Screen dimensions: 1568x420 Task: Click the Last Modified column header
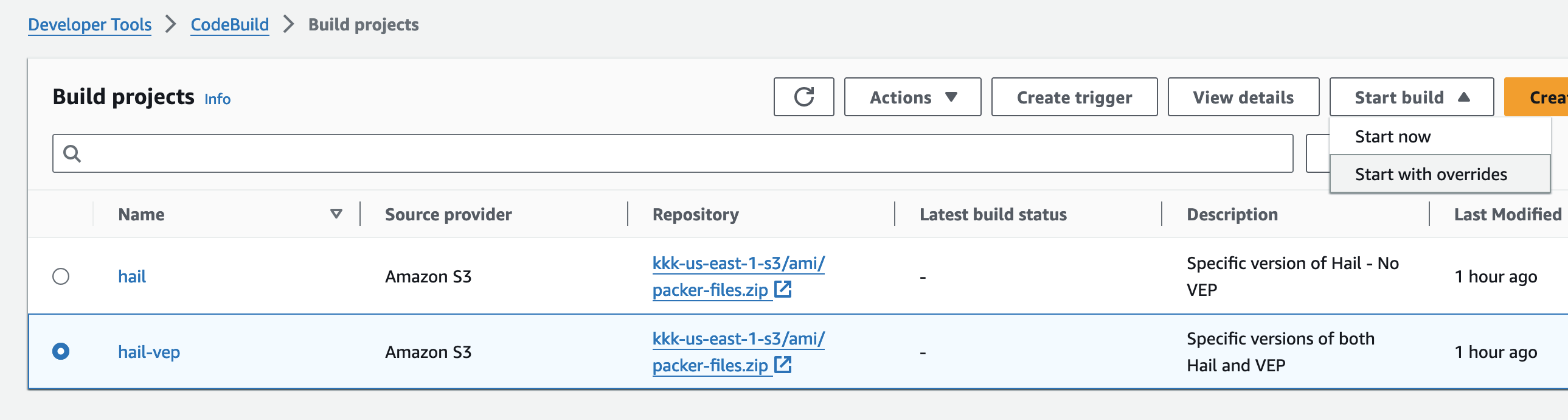pos(1508,214)
